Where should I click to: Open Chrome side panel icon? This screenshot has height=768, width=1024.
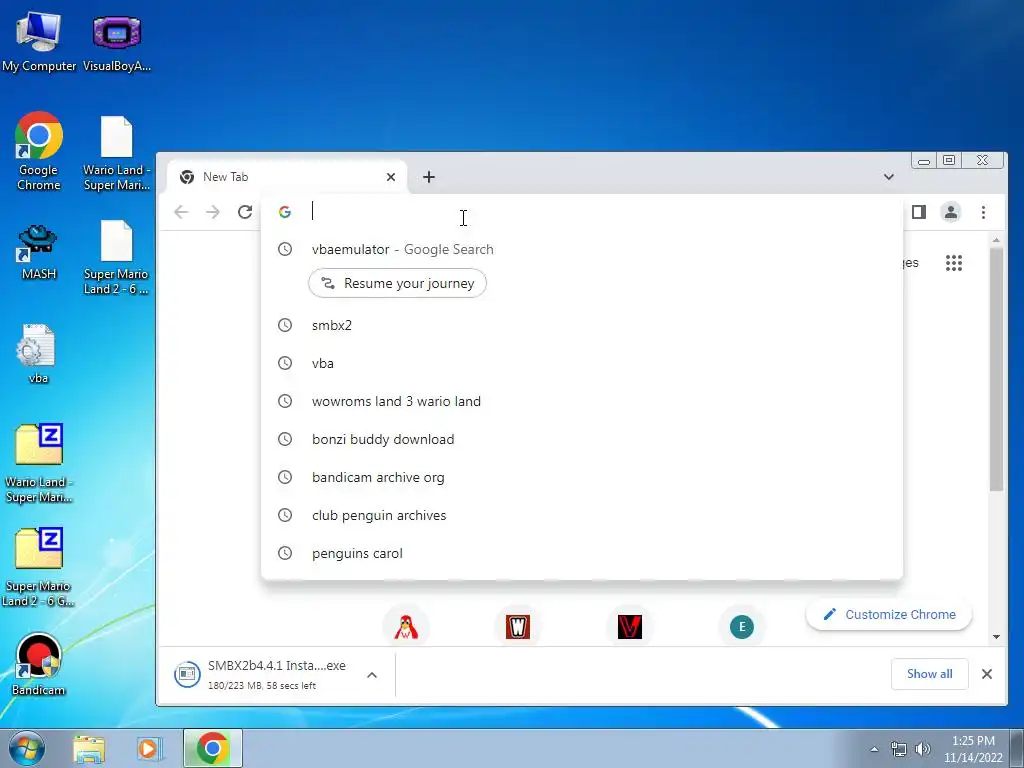919,212
